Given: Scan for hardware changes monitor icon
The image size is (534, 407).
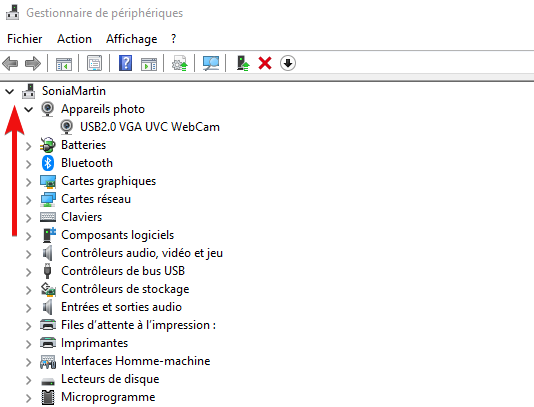Looking at the screenshot, I should pos(211,63).
